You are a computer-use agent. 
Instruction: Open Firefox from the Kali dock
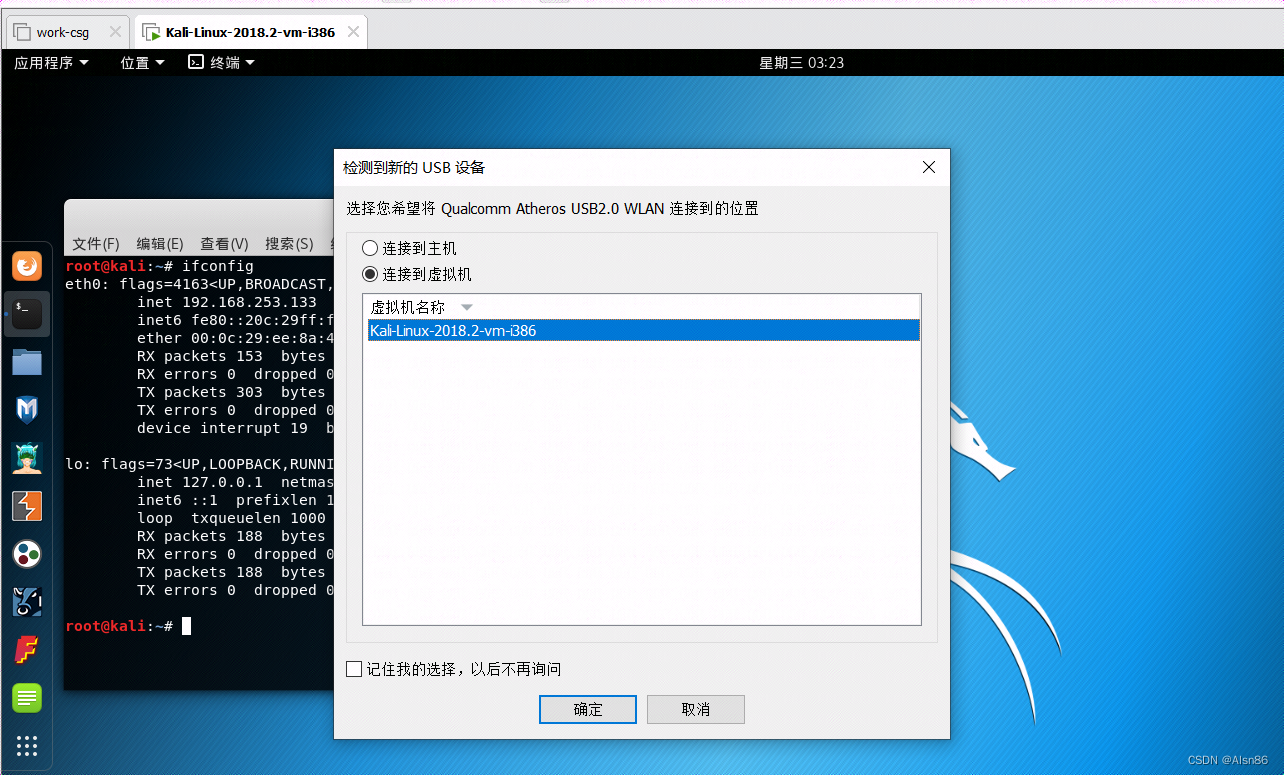tap(27, 266)
